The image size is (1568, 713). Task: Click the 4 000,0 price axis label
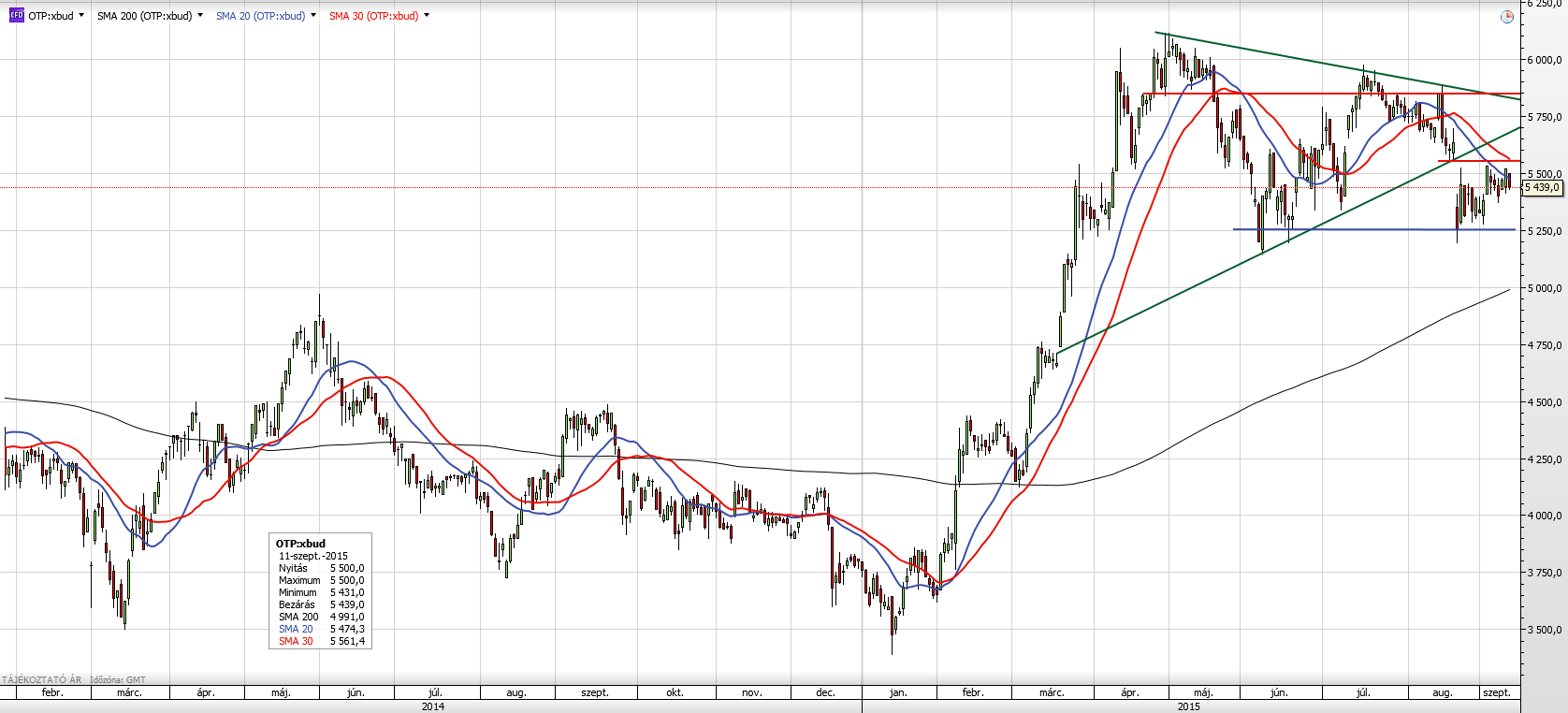click(1545, 516)
